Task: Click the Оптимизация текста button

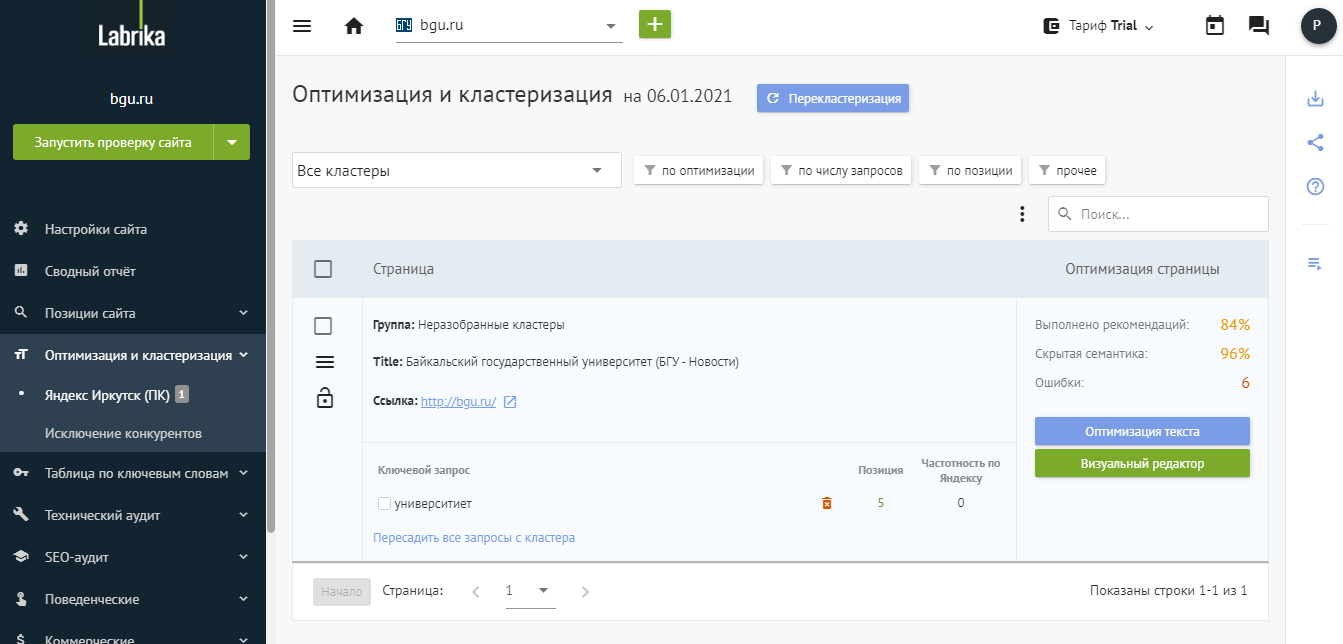Action: pos(1142,431)
